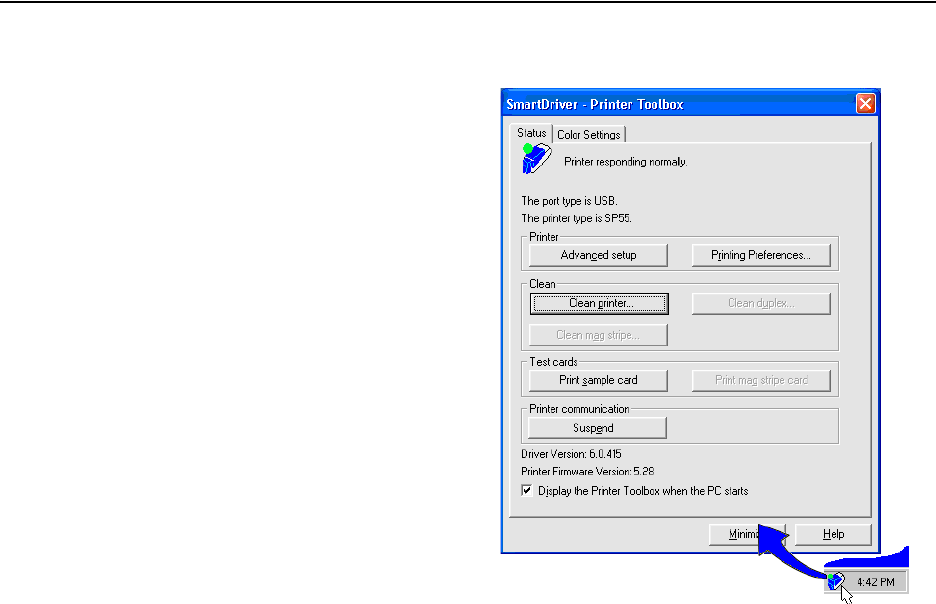936x604 pixels.
Task: Click the 'Driver Version: 6.0.415' text
Action: (x=571, y=454)
